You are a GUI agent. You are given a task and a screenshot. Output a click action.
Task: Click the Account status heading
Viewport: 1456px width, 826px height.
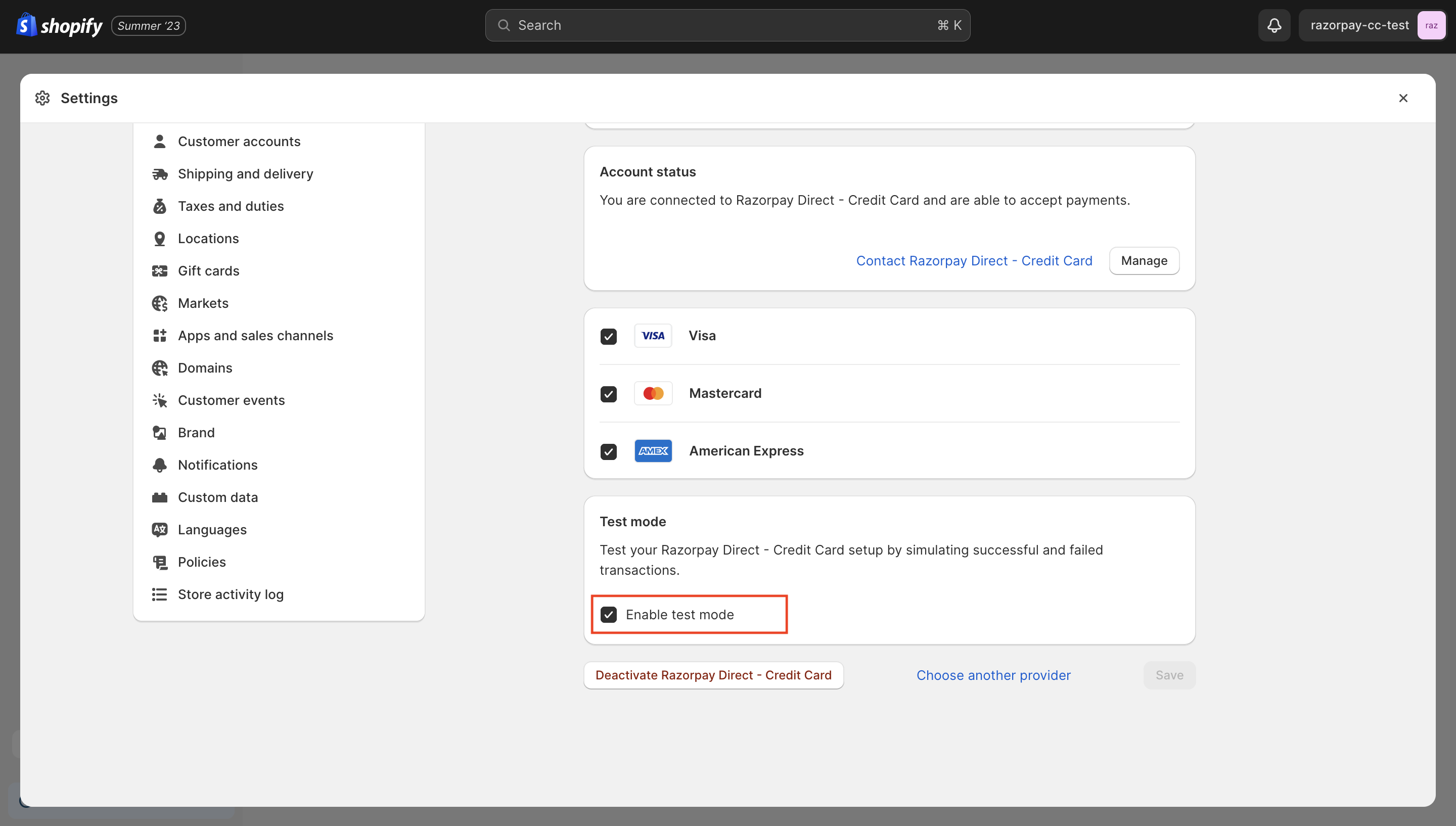tap(647, 172)
